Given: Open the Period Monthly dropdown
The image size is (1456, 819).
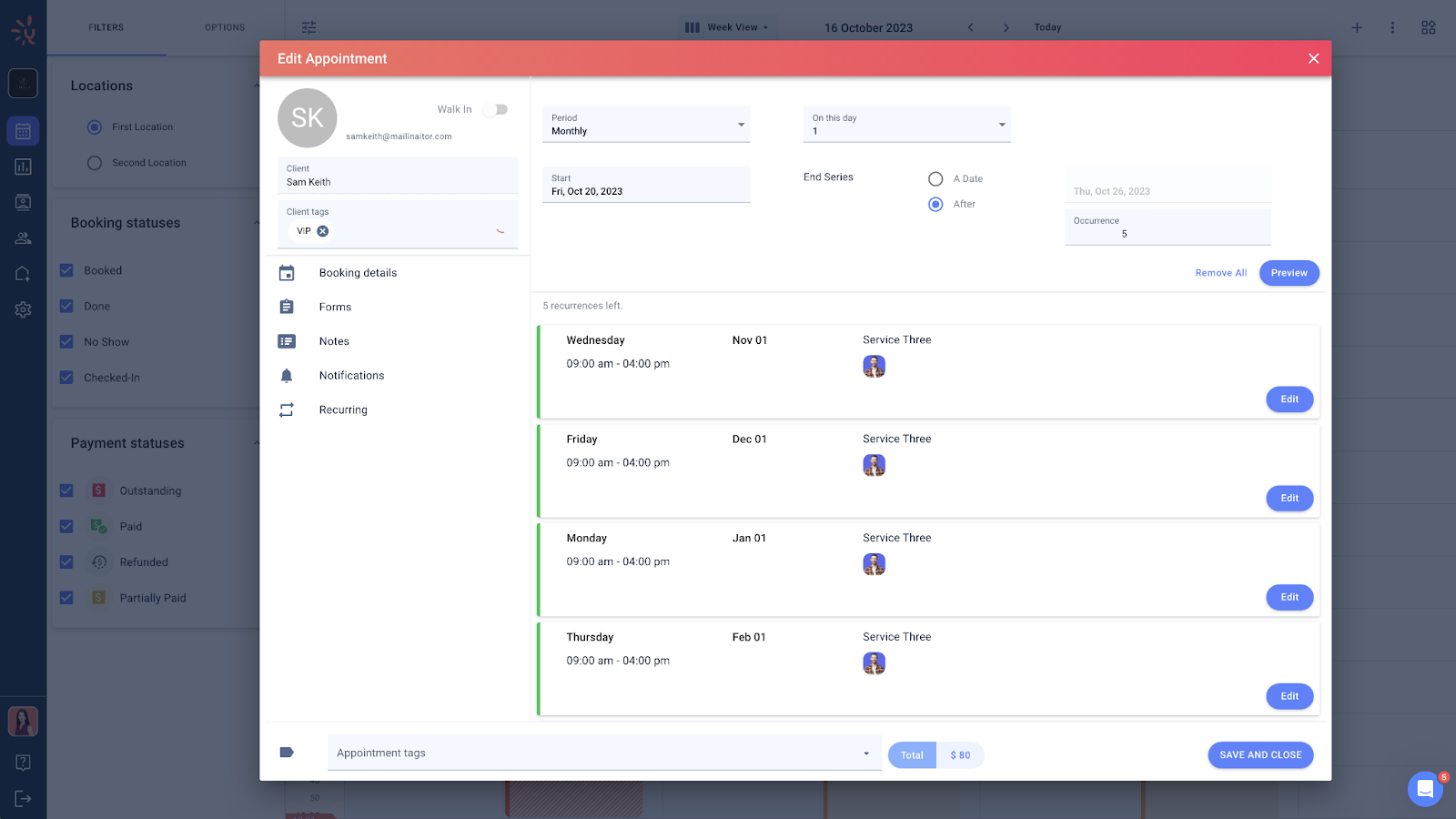Looking at the screenshot, I should coord(645,125).
